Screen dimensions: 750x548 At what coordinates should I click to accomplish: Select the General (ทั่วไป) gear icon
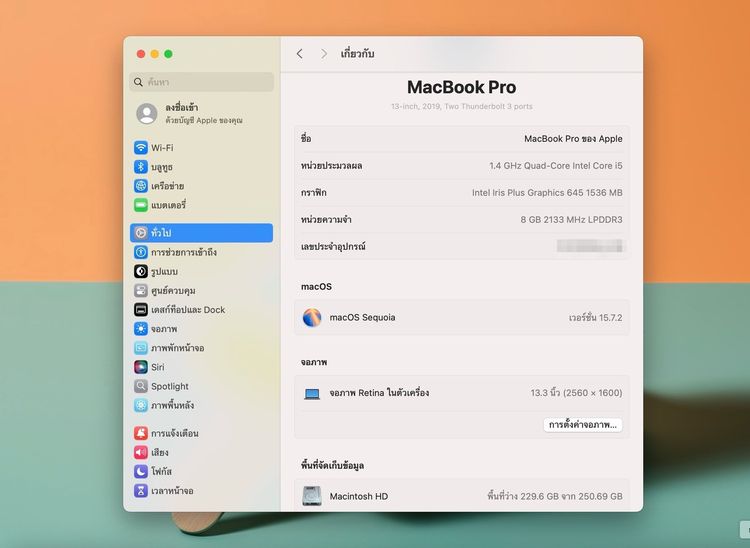click(x=141, y=233)
